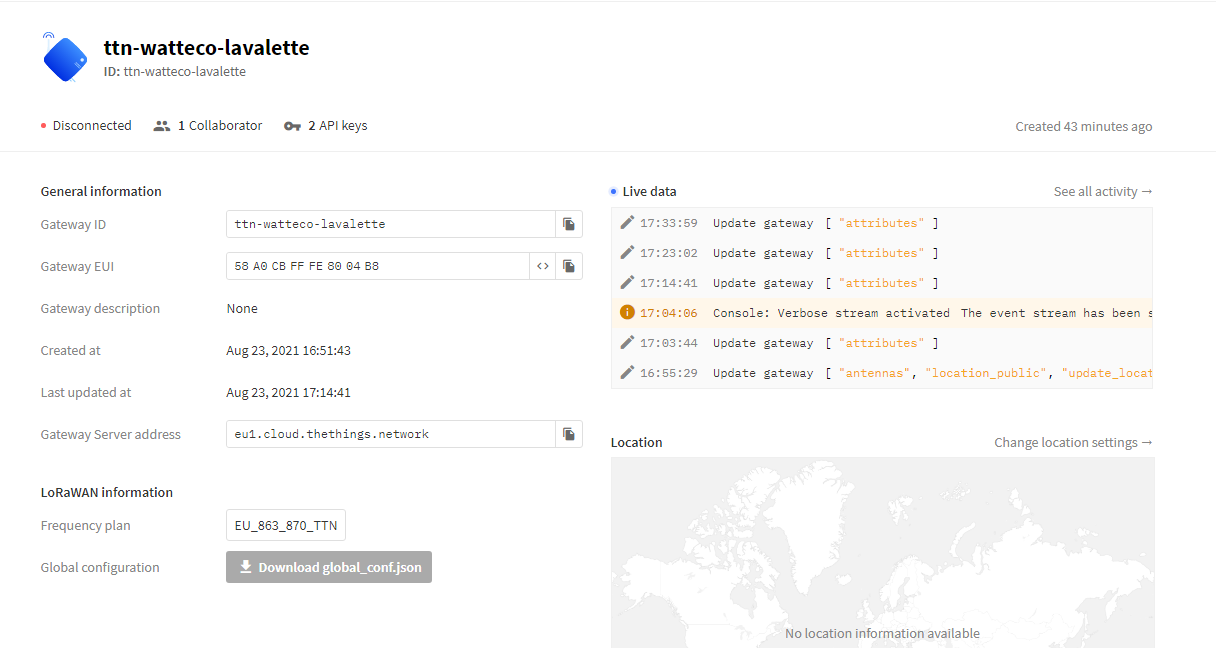Select the Gateway ID field value
The image size is (1216, 648).
(391, 224)
